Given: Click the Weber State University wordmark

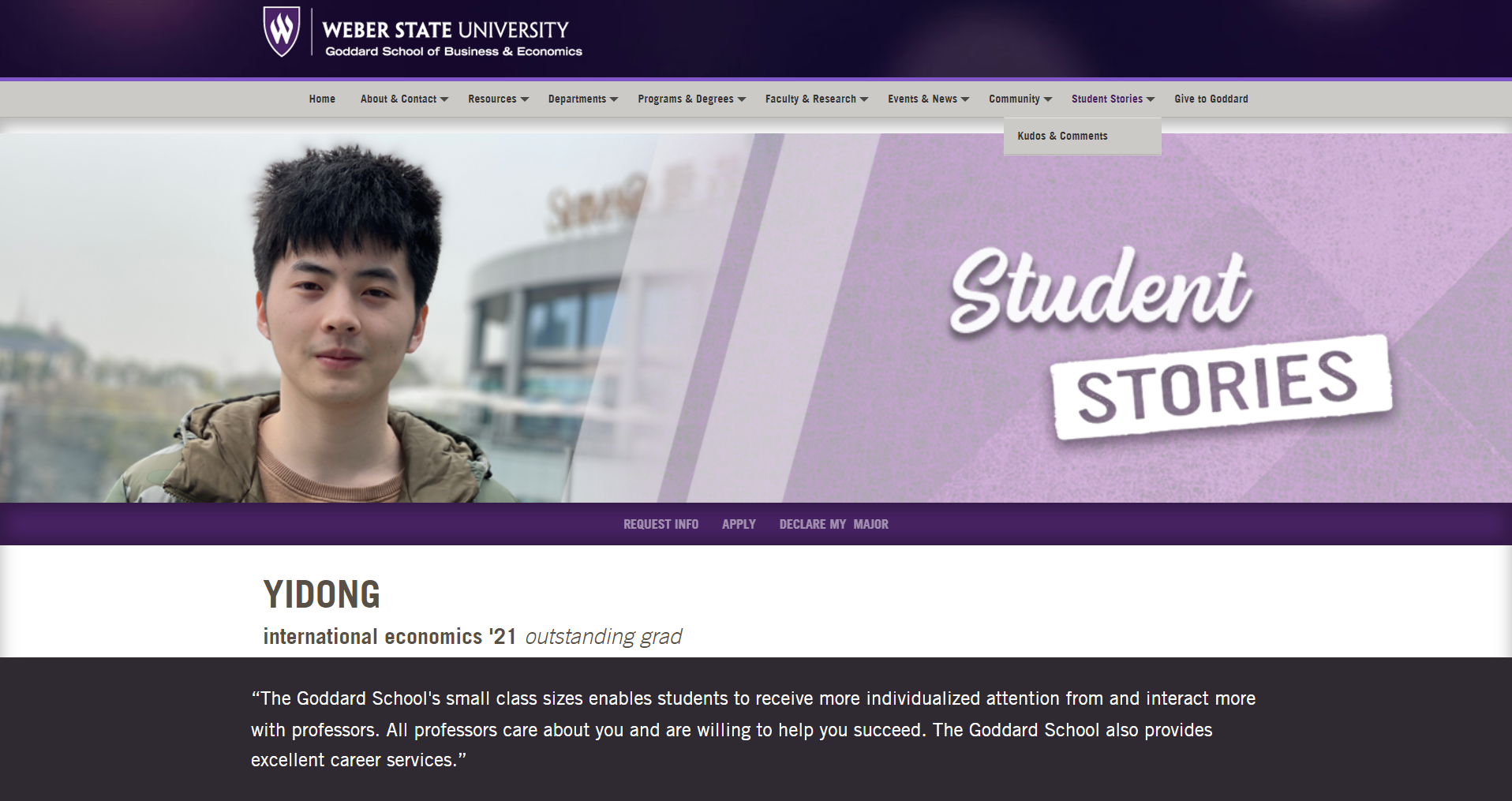Looking at the screenshot, I should pos(446,30).
